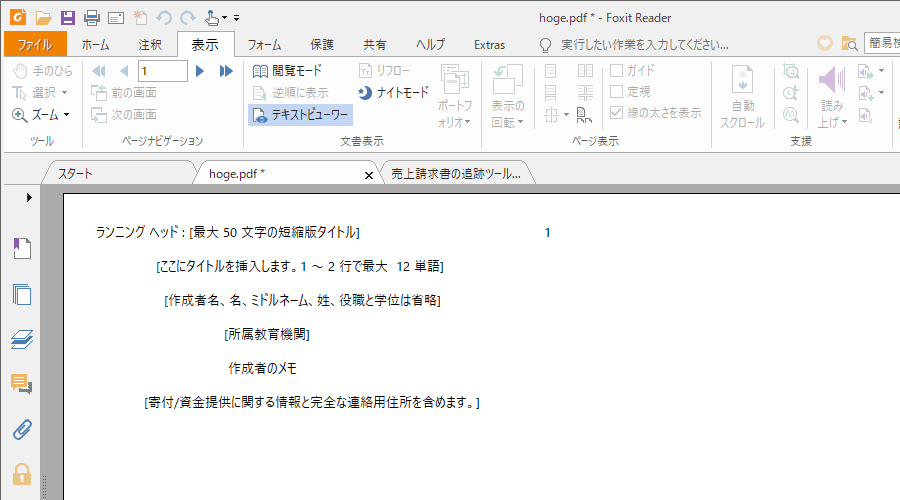This screenshot has height=500, width=900.
Task: Switch to the Extras ribbon tab
Action: (490, 44)
